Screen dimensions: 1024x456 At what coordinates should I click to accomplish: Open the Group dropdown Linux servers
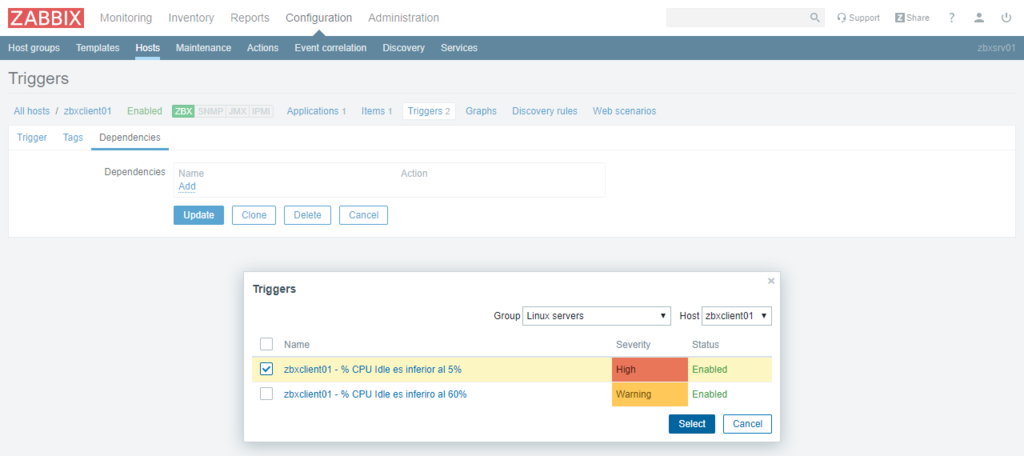click(x=596, y=316)
